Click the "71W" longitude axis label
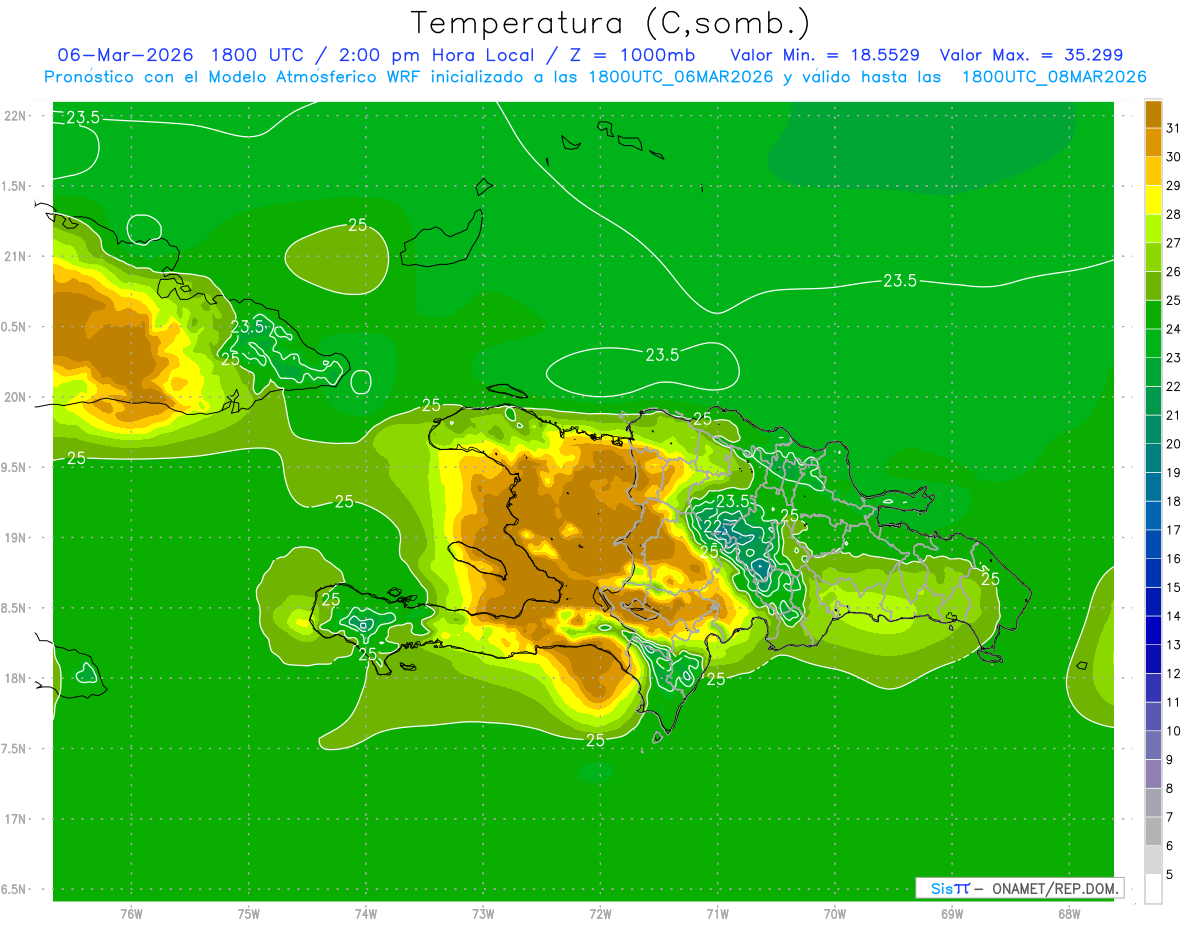Image resolution: width=1200 pixels, height=927 pixels. [x=717, y=913]
